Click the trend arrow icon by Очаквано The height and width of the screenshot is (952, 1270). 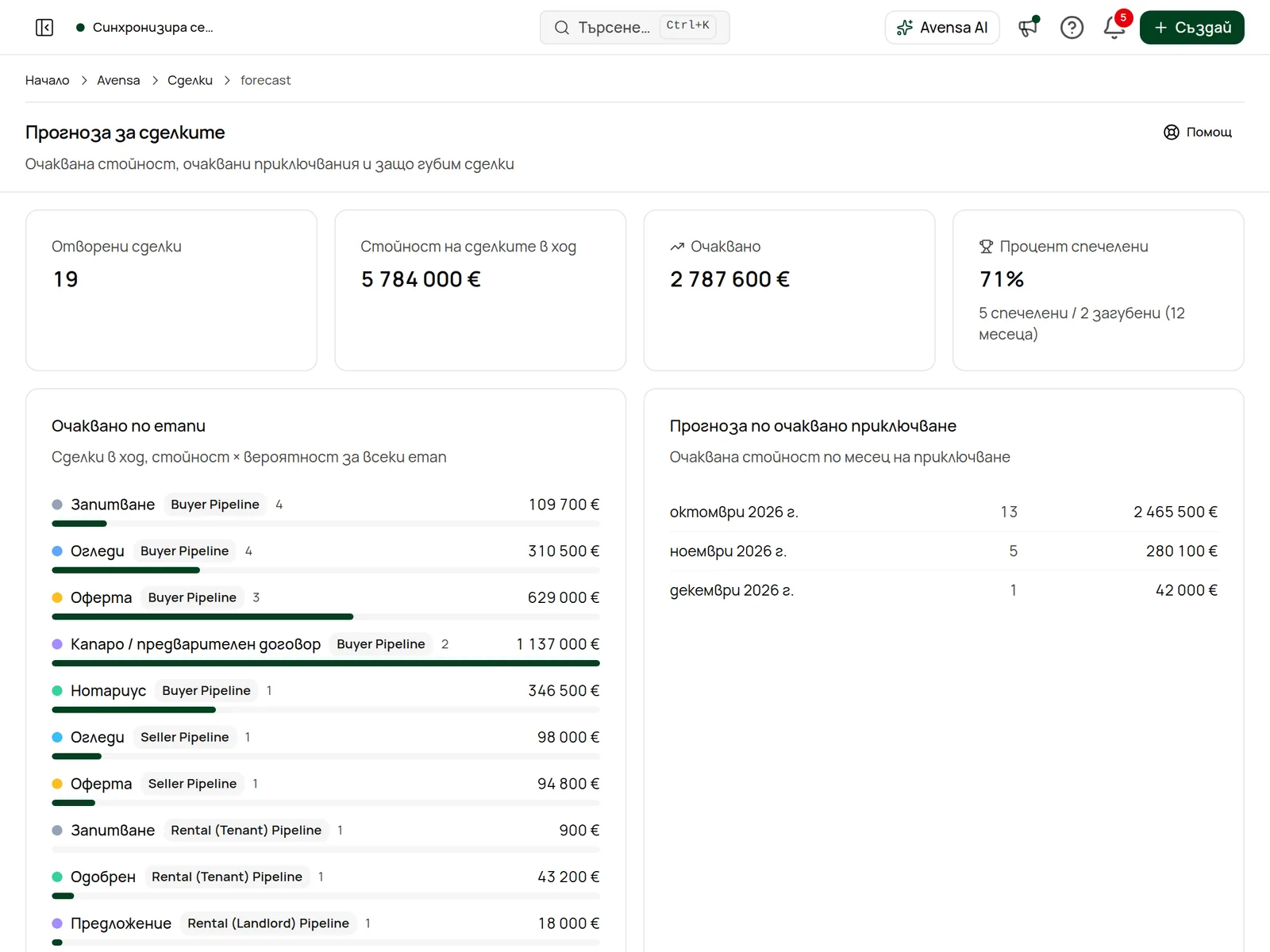coord(677,247)
